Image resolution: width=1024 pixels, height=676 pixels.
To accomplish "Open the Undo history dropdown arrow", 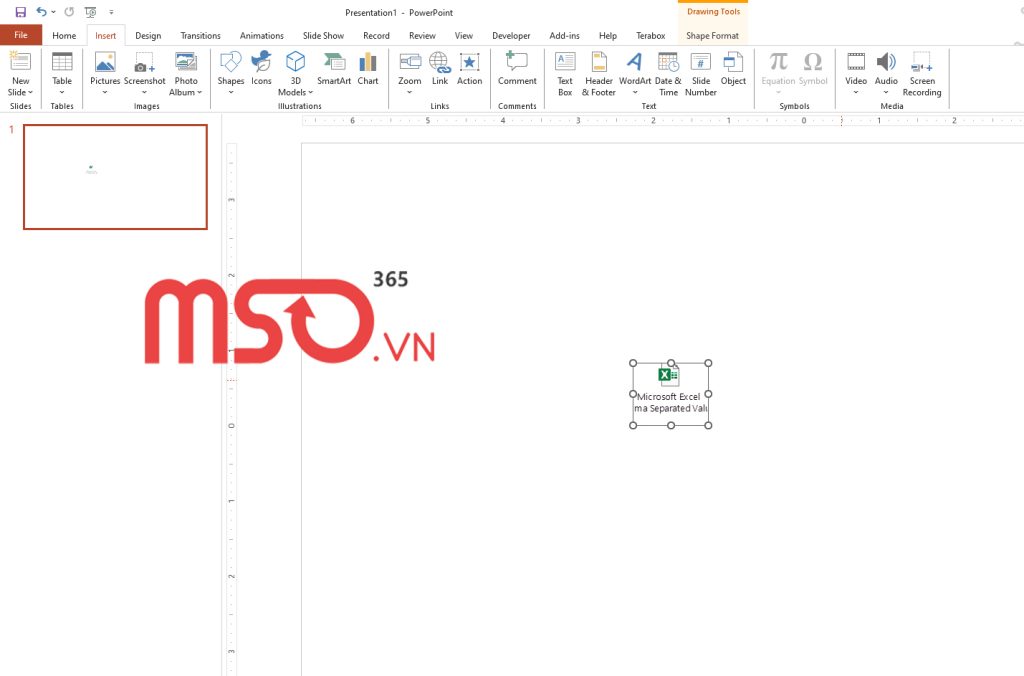I will [x=54, y=12].
